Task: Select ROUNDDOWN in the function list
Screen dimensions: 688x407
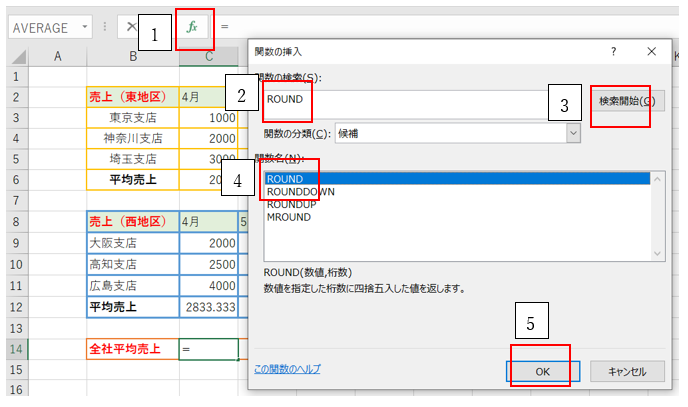Action: pos(300,191)
